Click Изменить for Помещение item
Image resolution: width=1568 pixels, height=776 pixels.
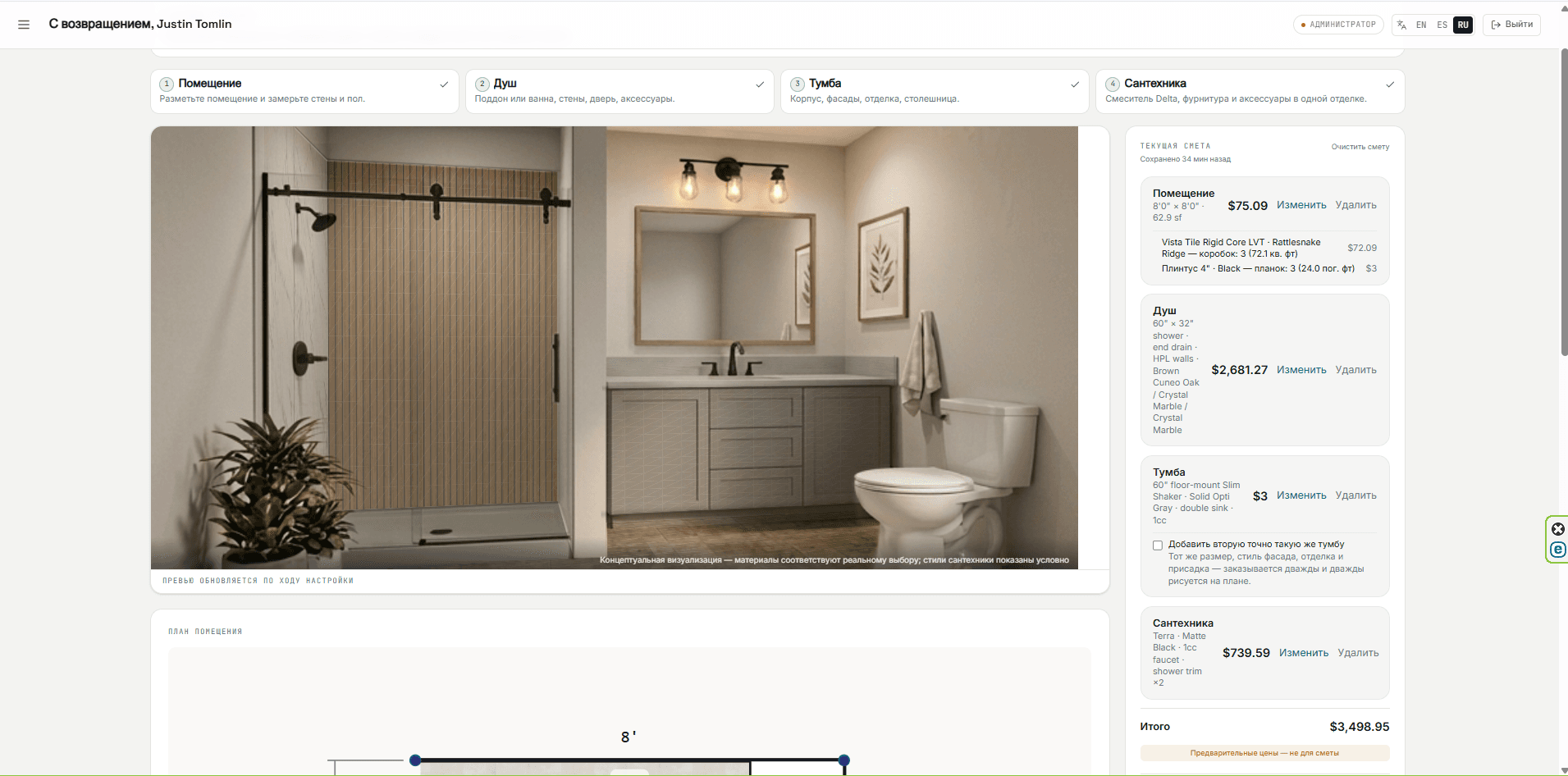click(1301, 205)
